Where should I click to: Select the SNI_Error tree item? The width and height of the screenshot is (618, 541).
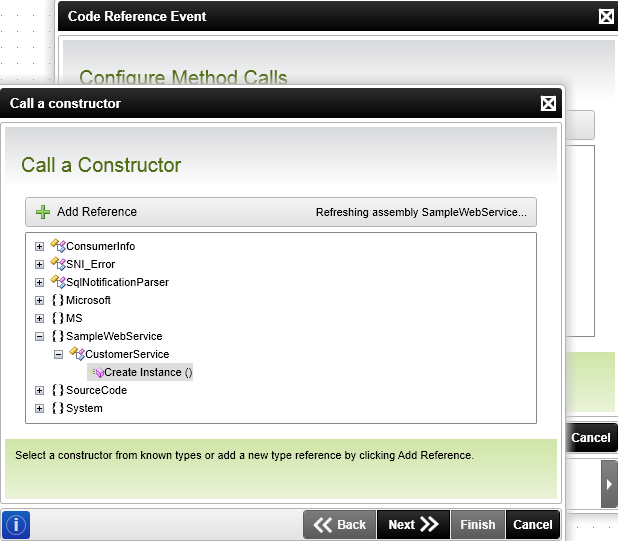tap(91, 264)
